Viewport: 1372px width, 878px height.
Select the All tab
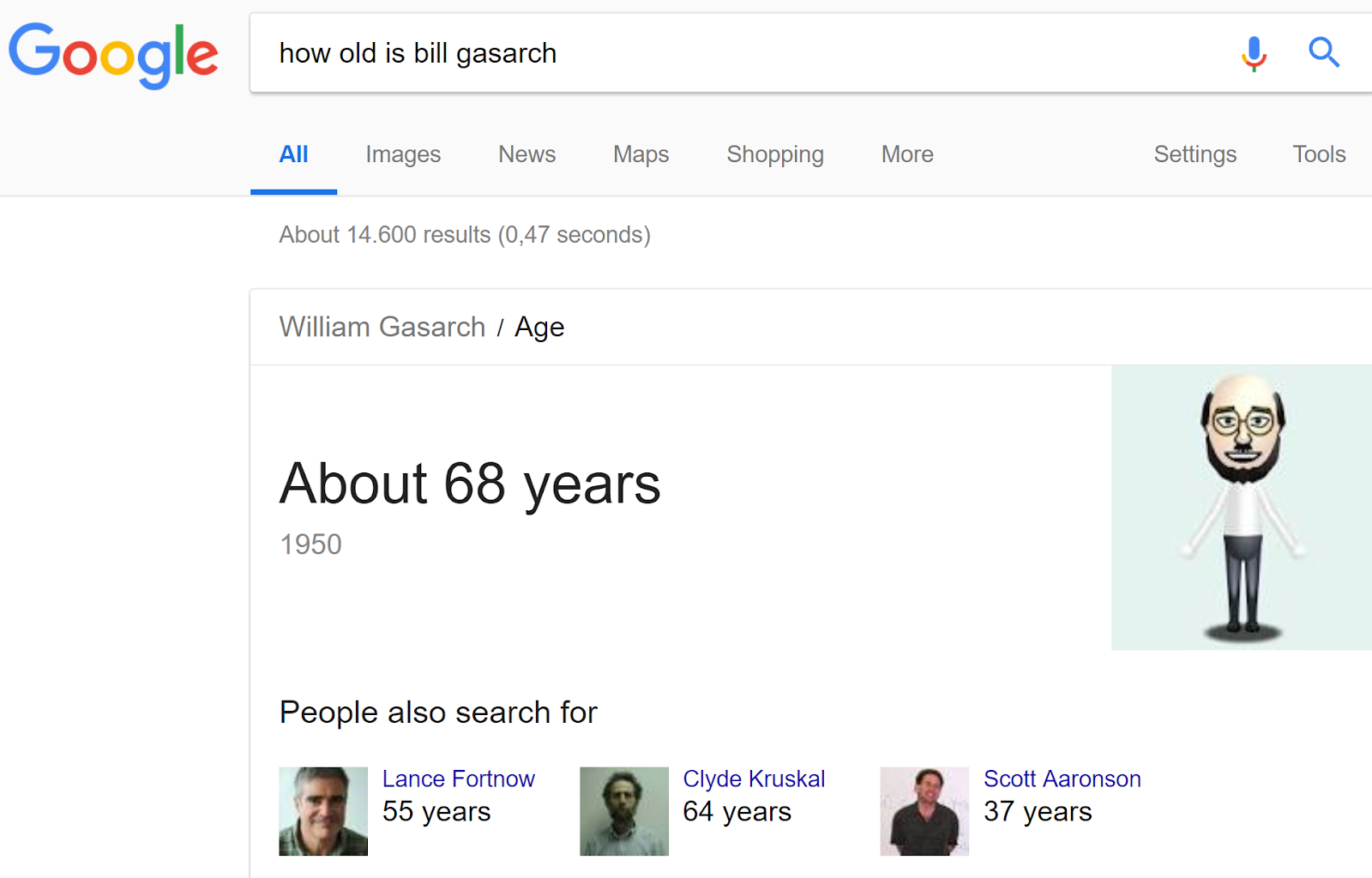click(293, 154)
